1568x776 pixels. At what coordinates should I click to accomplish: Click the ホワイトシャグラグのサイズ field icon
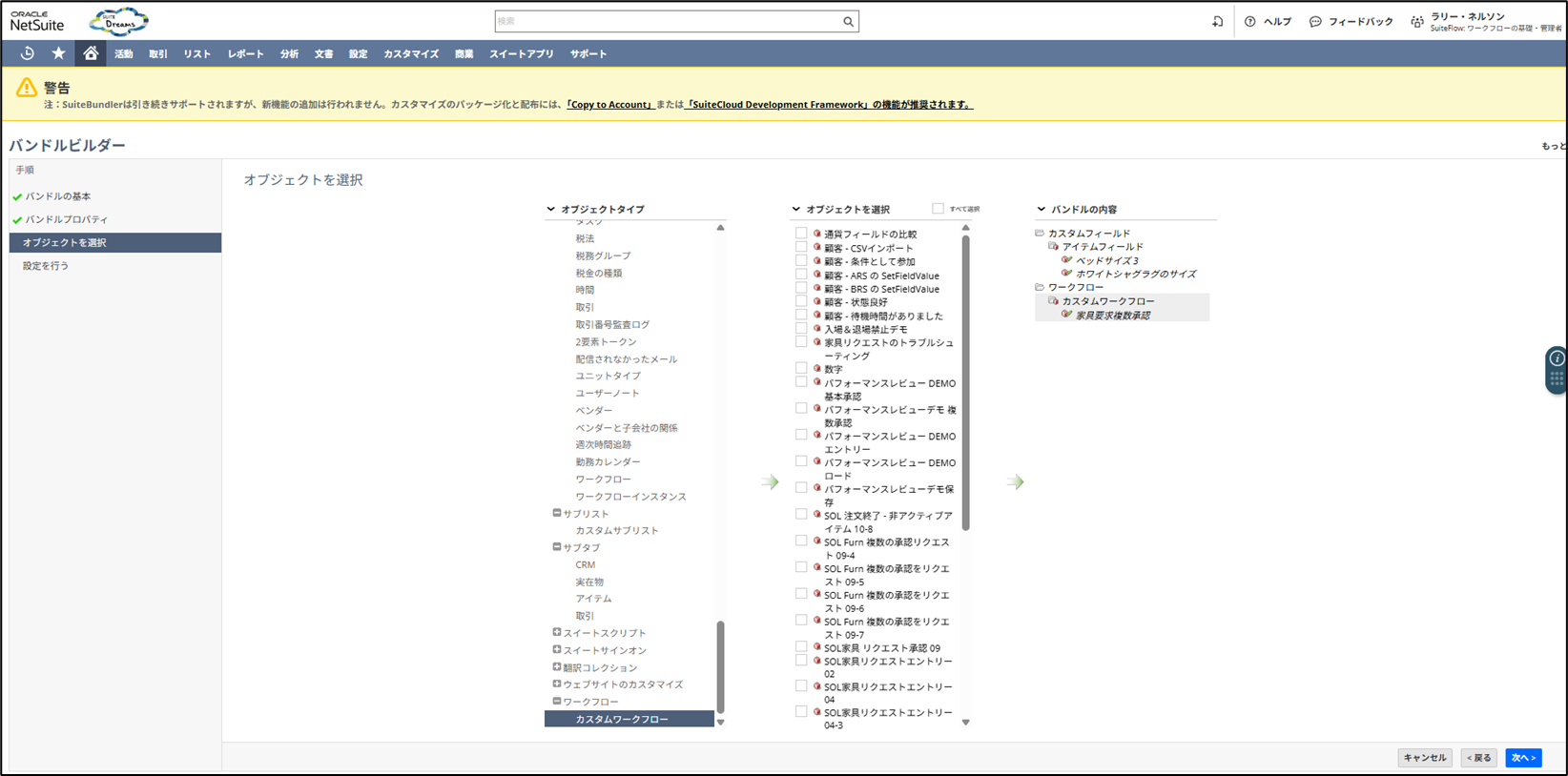pos(1067,273)
